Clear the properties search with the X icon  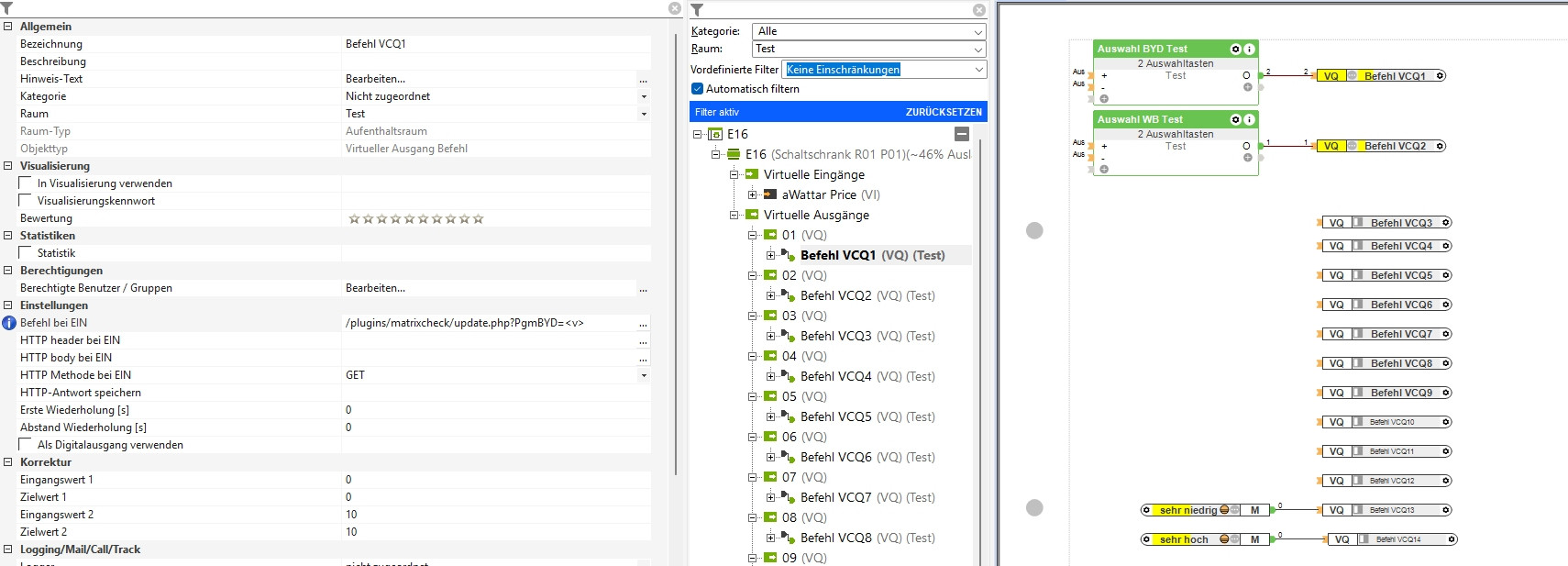click(675, 8)
